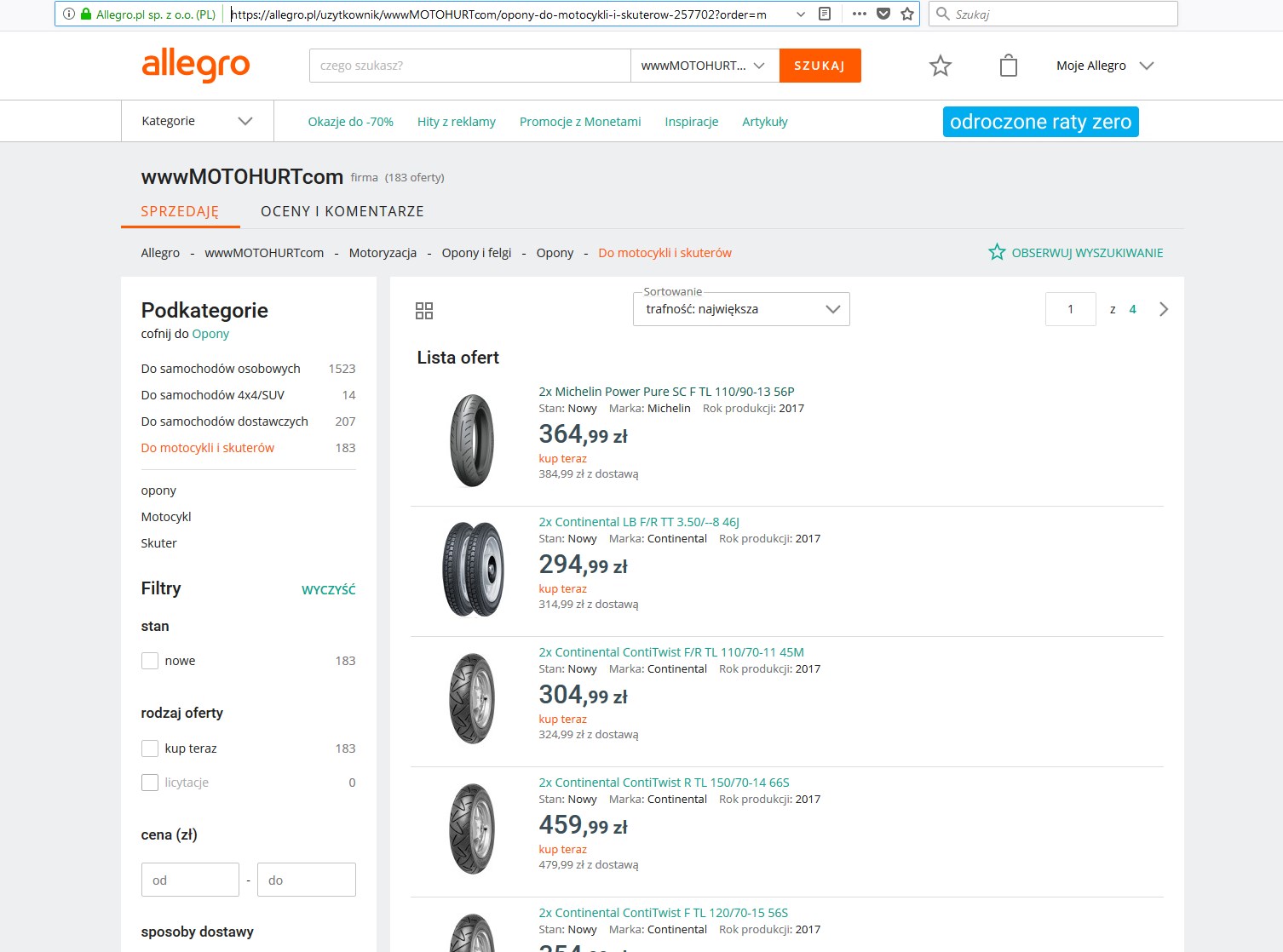Bookmark this page with browser star
The height and width of the screenshot is (952, 1283).
pos(907,14)
